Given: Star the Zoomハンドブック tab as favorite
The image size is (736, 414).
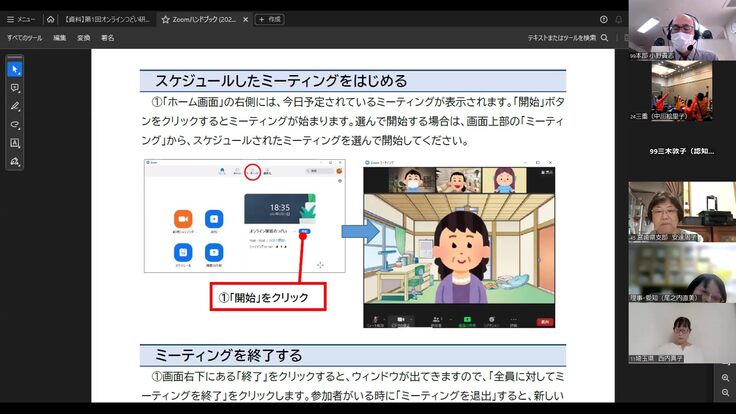Looking at the screenshot, I should (166, 19).
